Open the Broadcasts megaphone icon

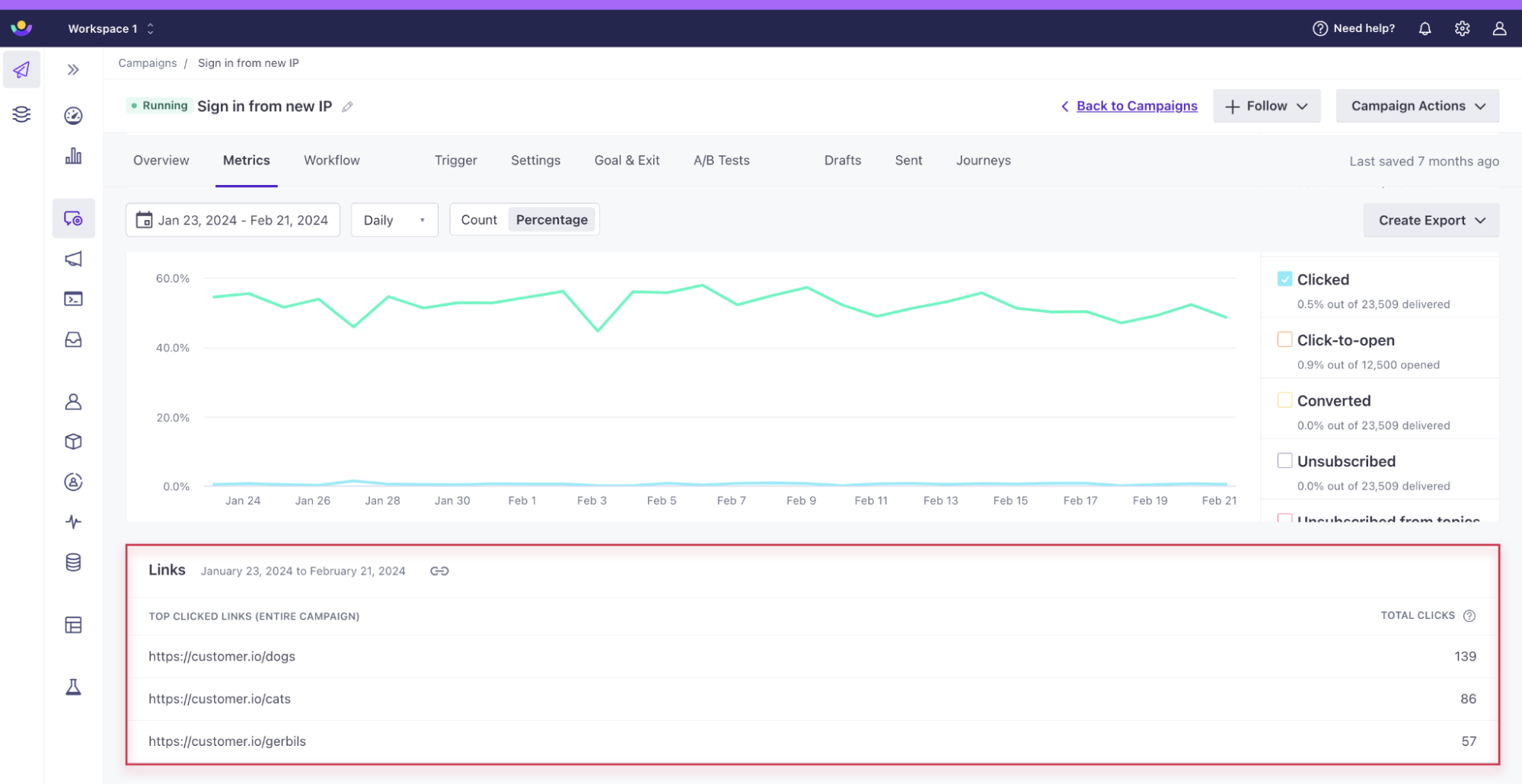point(73,259)
